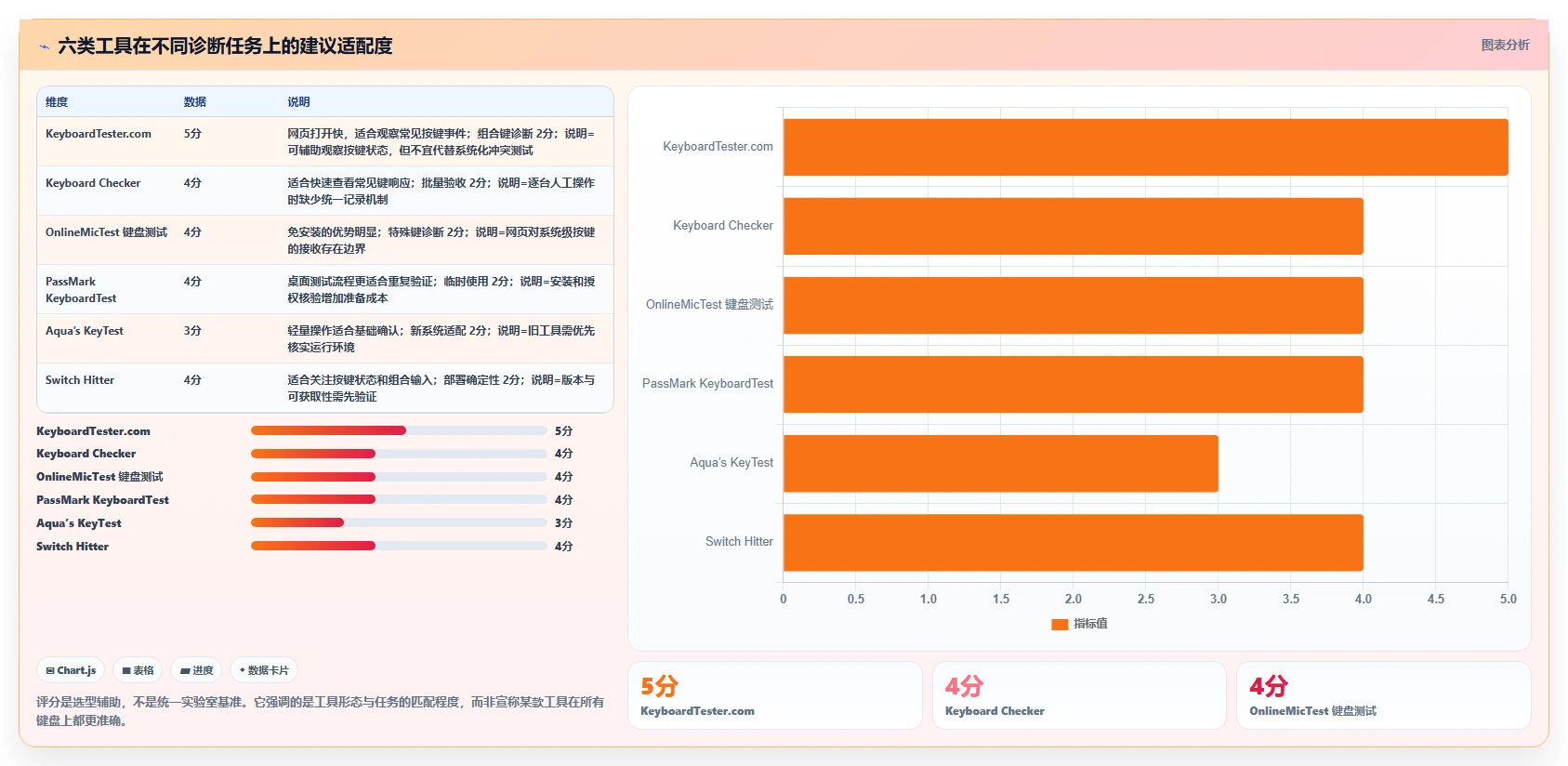Click the KeyboardTester.com y-axis label in the chart
This screenshot has height=766, width=1568.
pyautogui.click(x=718, y=147)
